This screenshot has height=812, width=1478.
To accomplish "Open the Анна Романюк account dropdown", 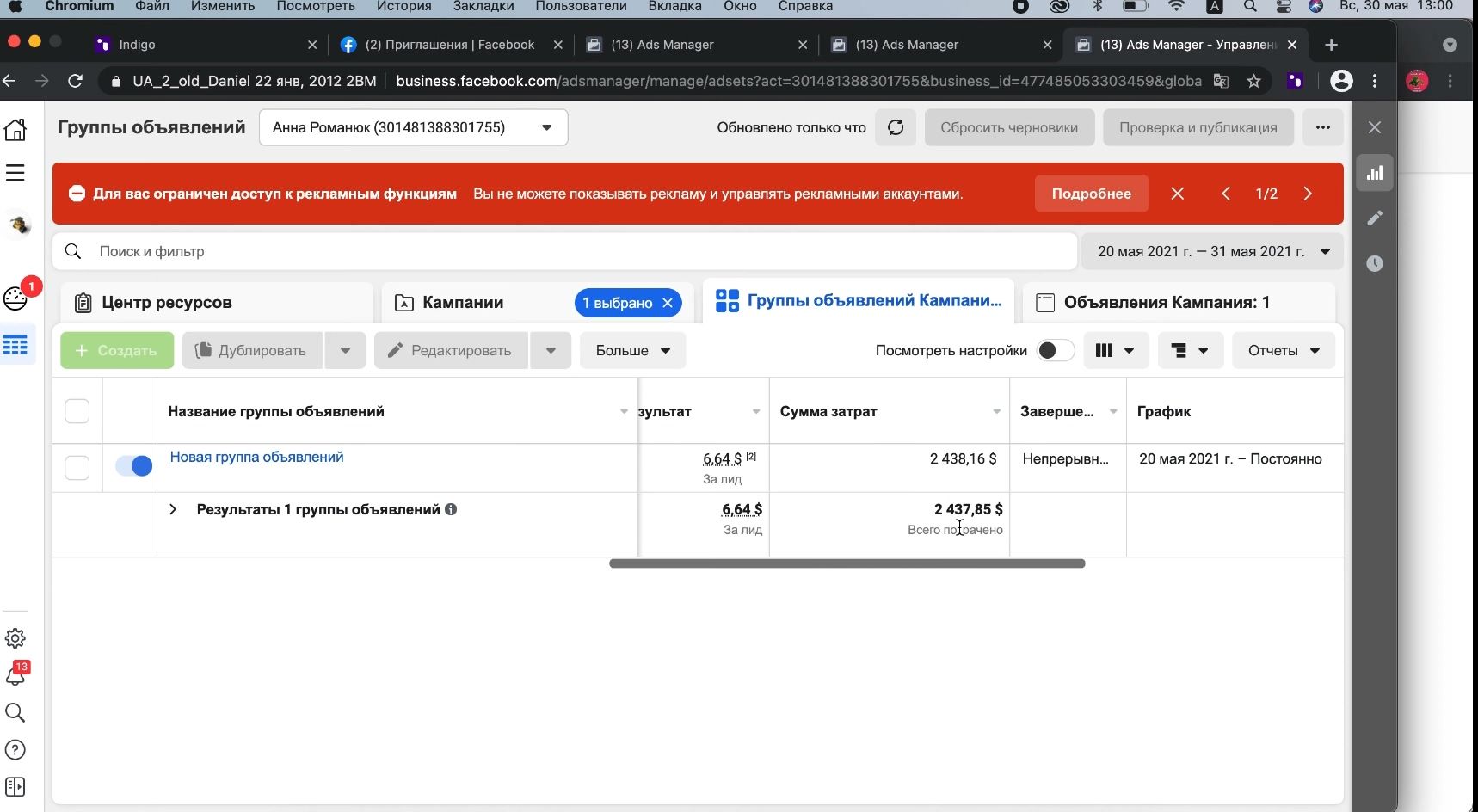I will click(x=413, y=127).
